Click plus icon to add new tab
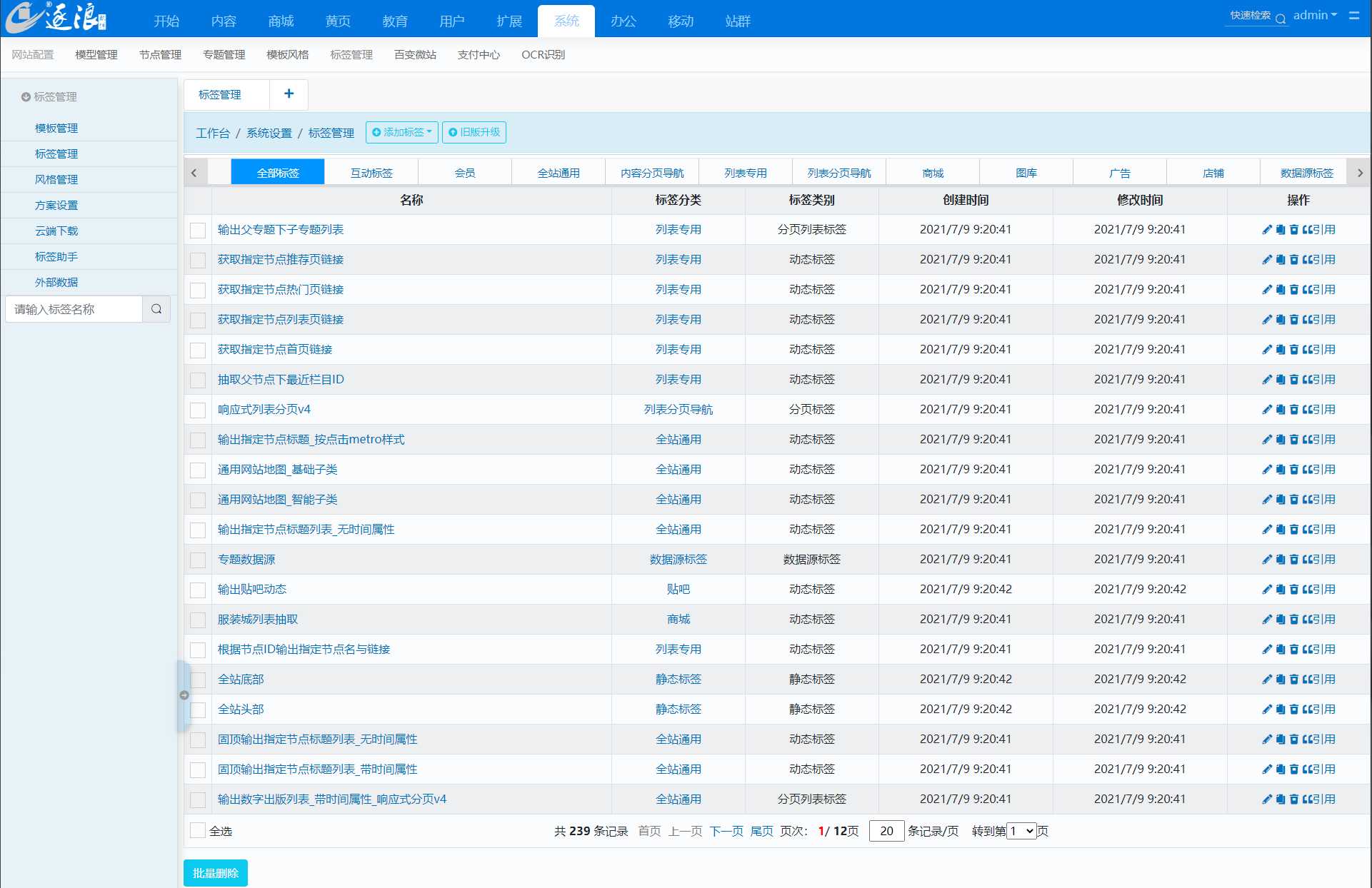 [x=289, y=94]
